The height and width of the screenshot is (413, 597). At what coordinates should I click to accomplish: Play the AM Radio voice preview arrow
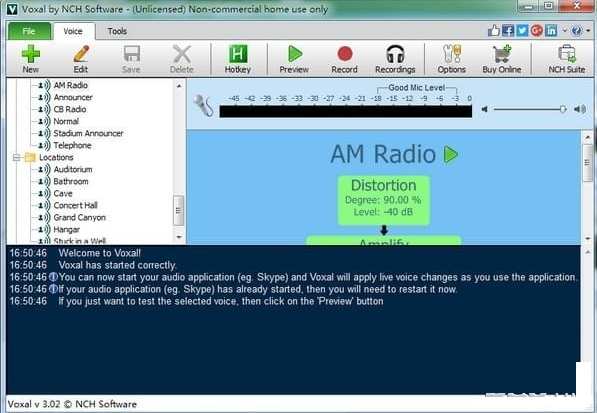click(x=451, y=155)
